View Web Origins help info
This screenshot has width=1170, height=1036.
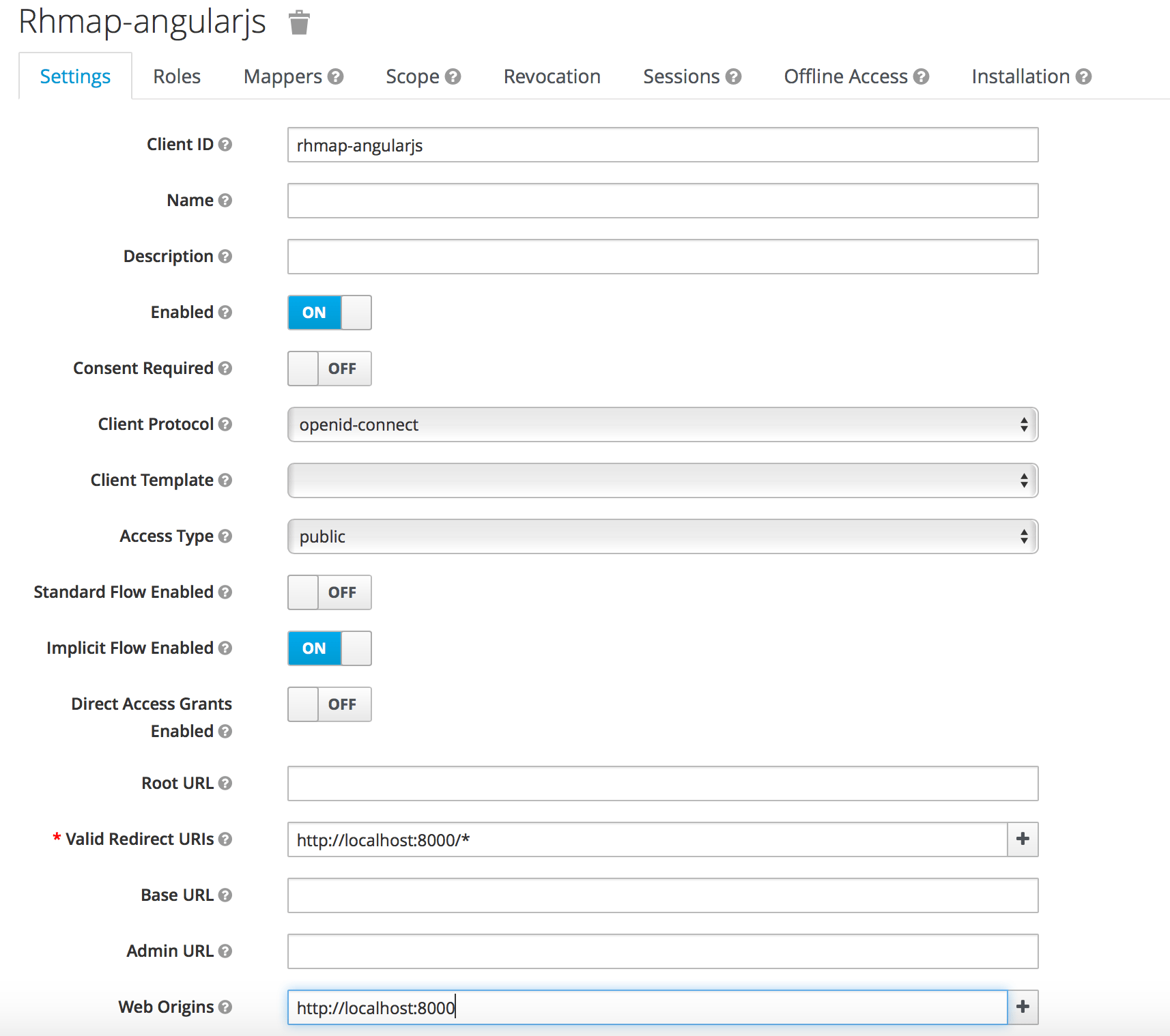pyautogui.click(x=225, y=1007)
